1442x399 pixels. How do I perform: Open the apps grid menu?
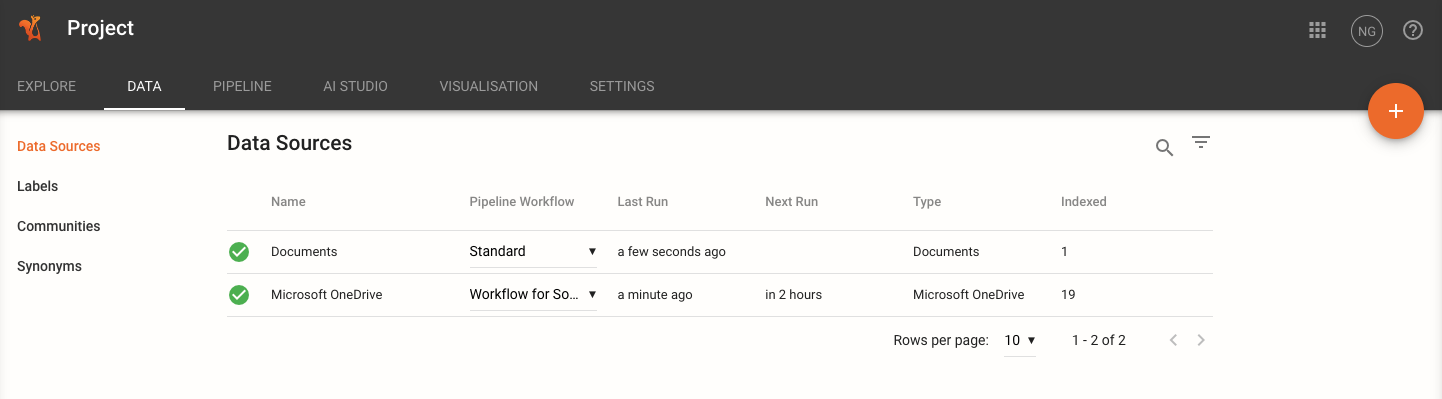1317,30
